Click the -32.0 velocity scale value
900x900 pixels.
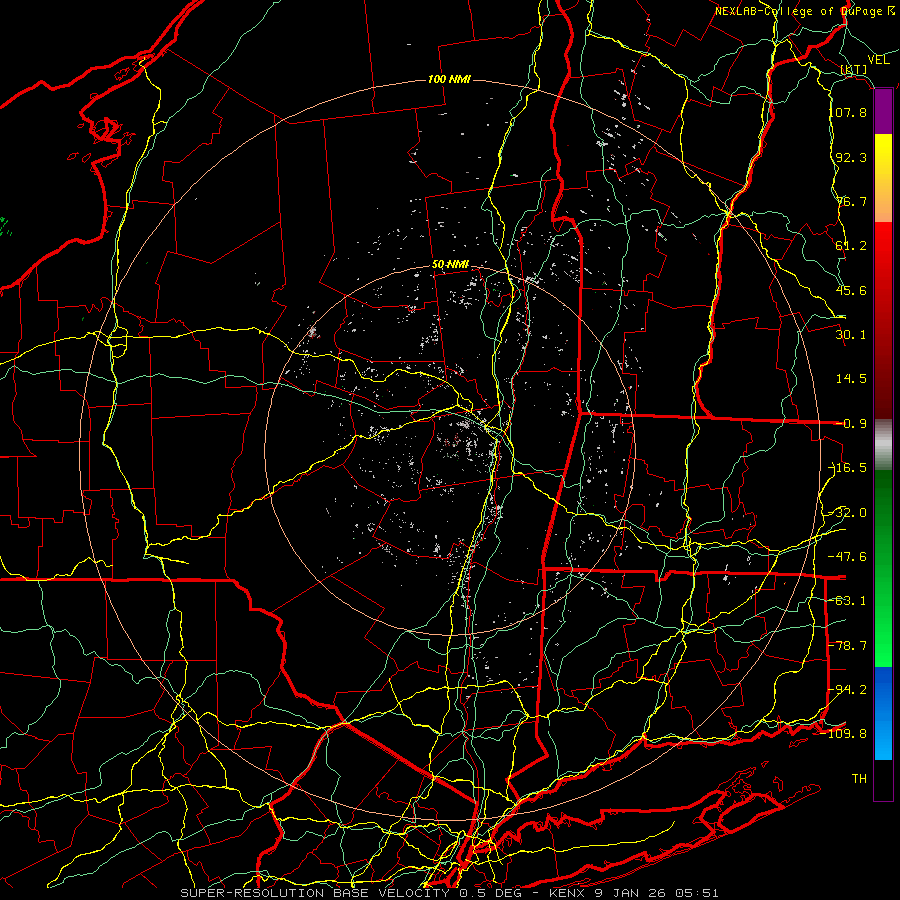[x=848, y=513]
